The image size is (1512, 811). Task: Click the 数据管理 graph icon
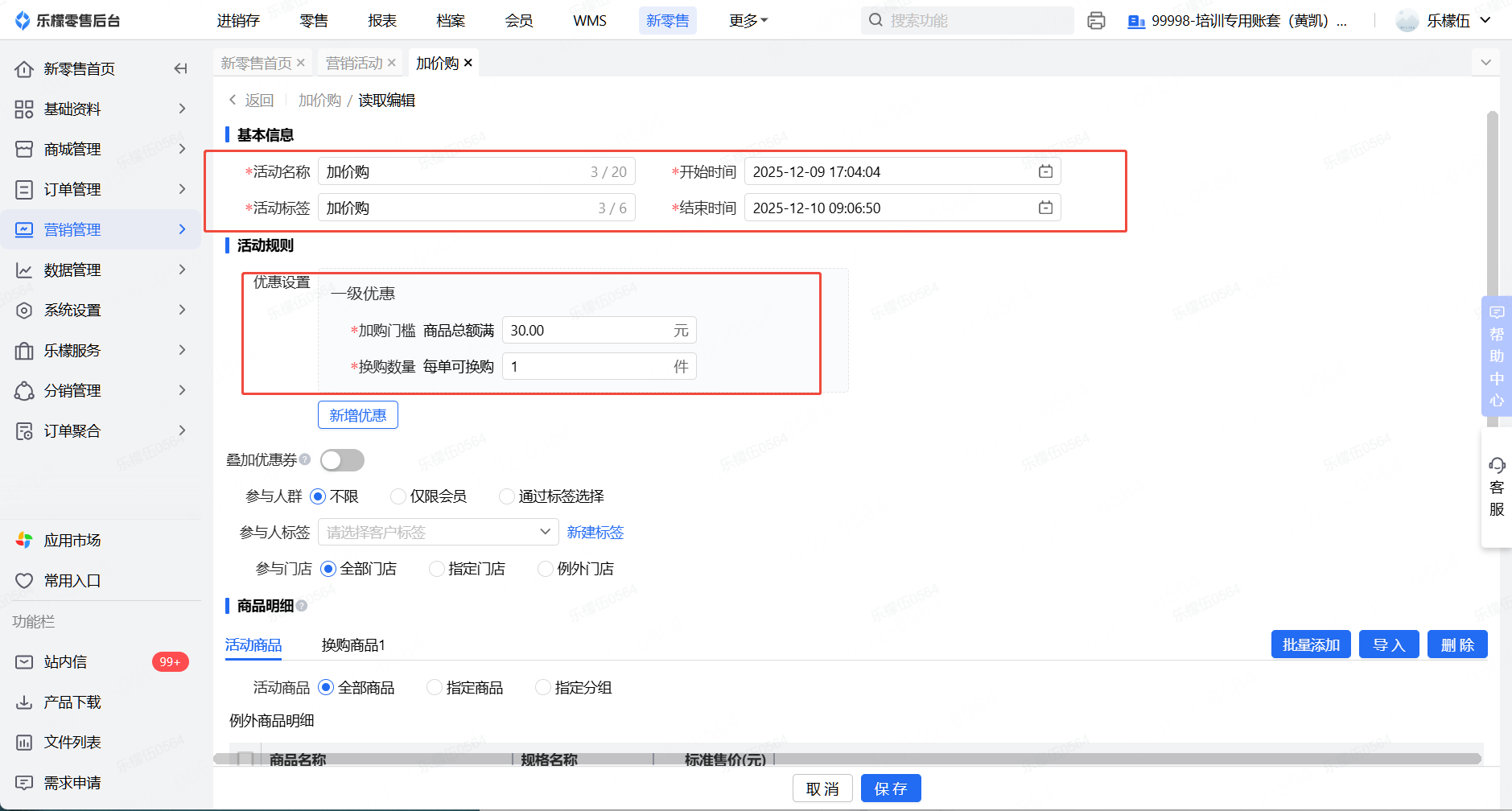[x=24, y=270]
